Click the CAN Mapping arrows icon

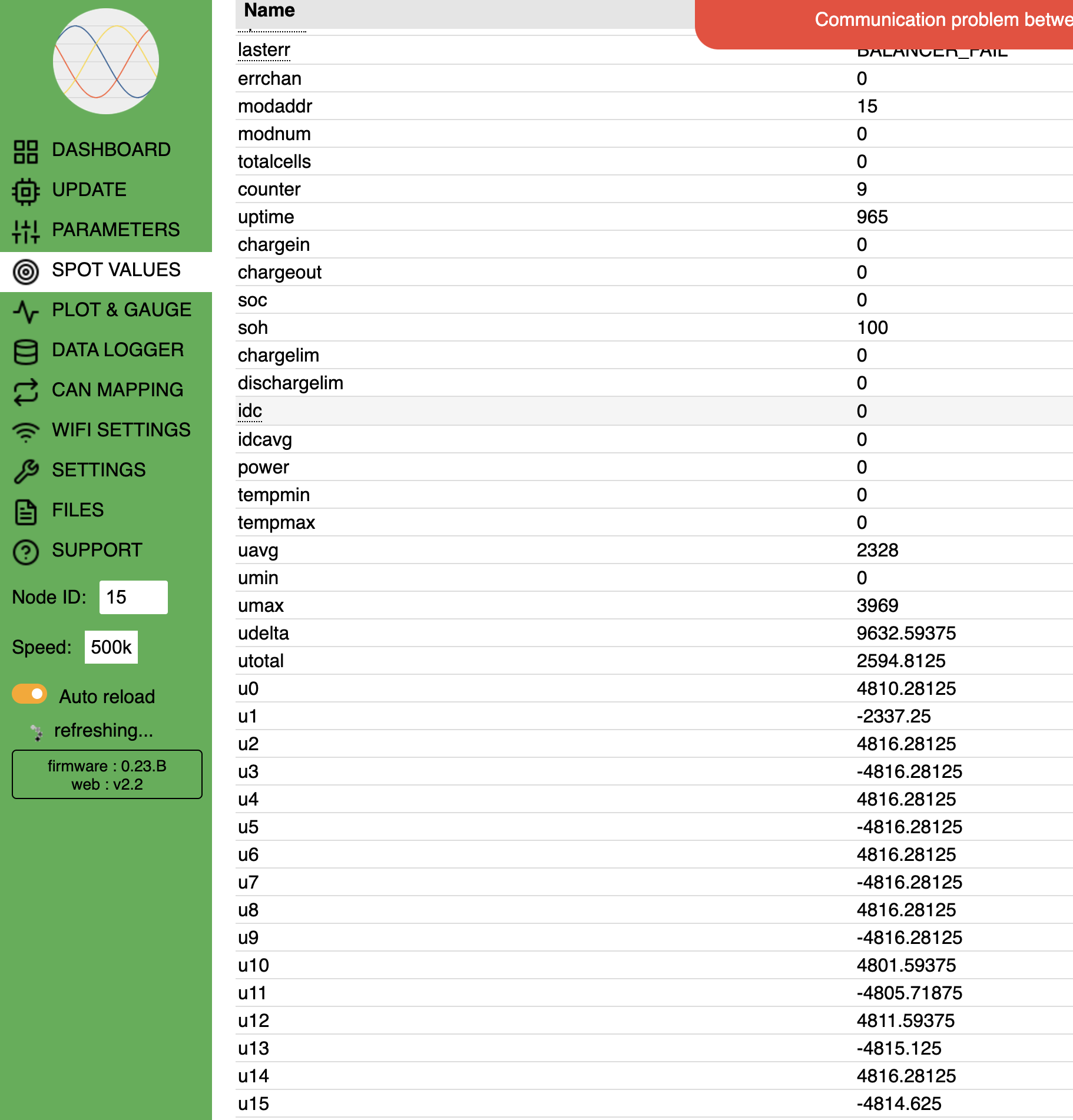coord(26,392)
